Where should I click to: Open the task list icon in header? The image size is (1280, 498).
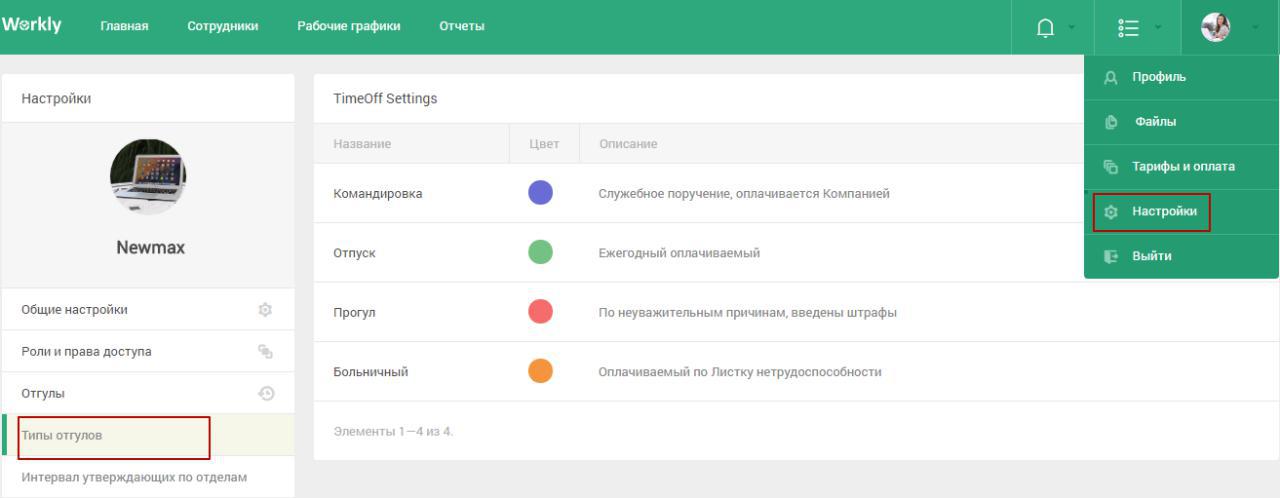coord(1131,26)
